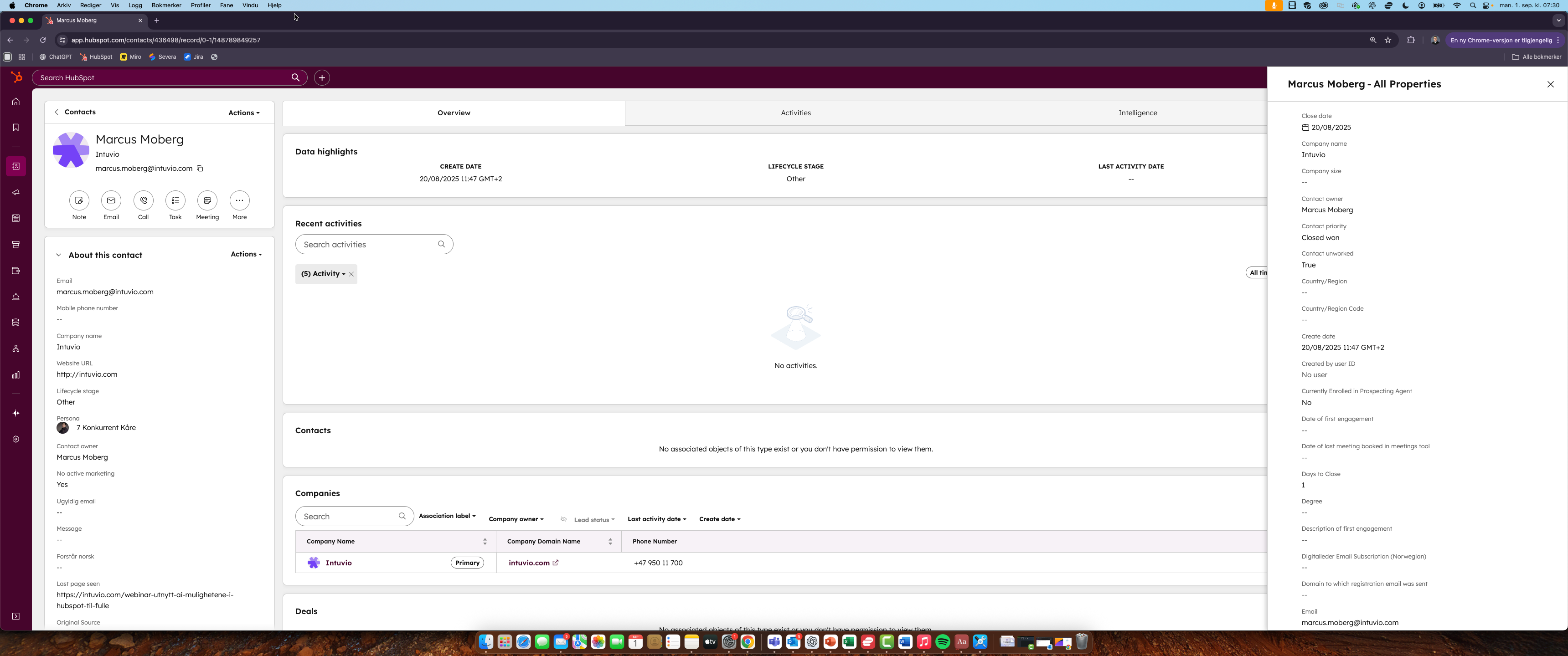The width and height of the screenshot is (1568, 656).
Task: Open the (5) Activity filter dropdown
Action: 323,274
